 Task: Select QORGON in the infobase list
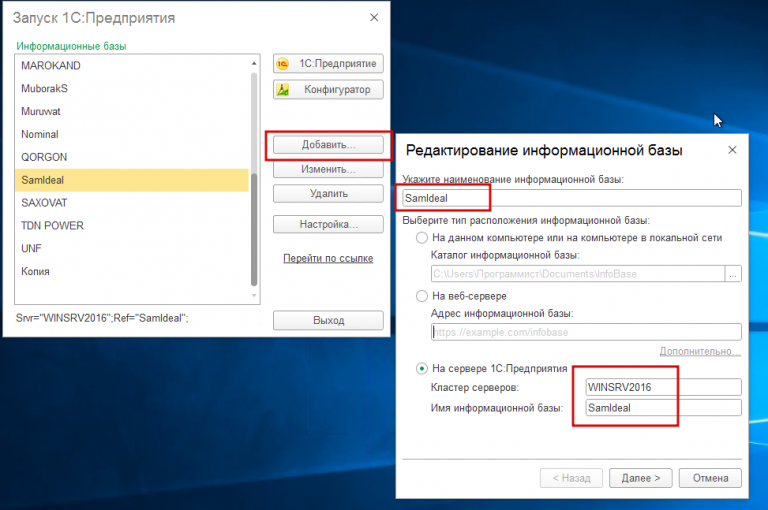coord(132,157)
